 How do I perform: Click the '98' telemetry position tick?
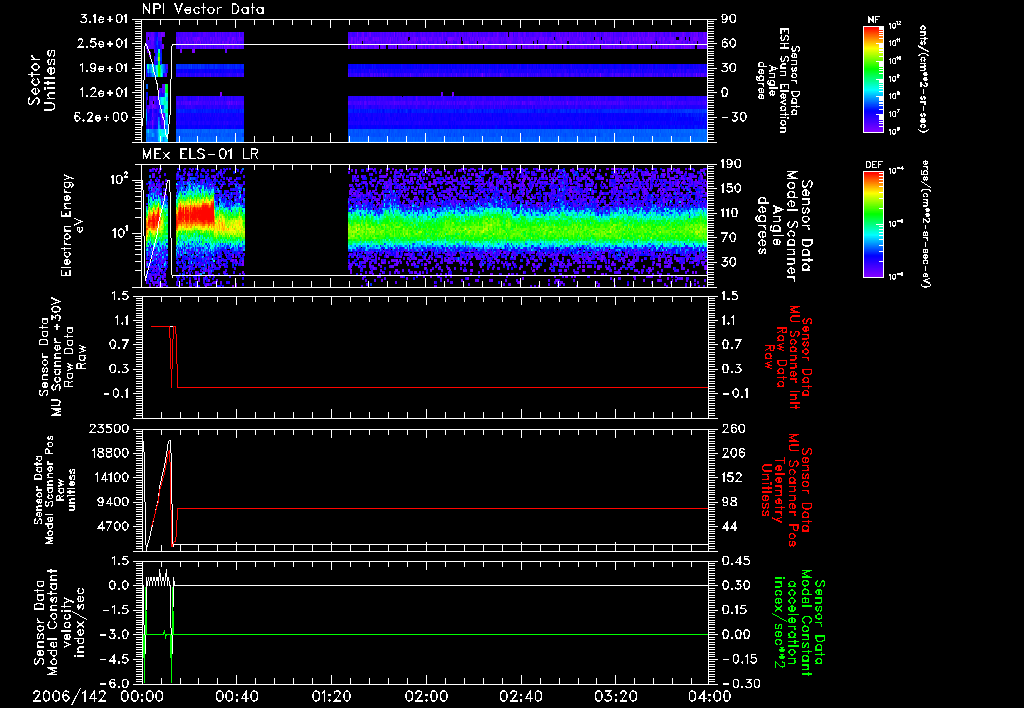[x=729, y=502]
